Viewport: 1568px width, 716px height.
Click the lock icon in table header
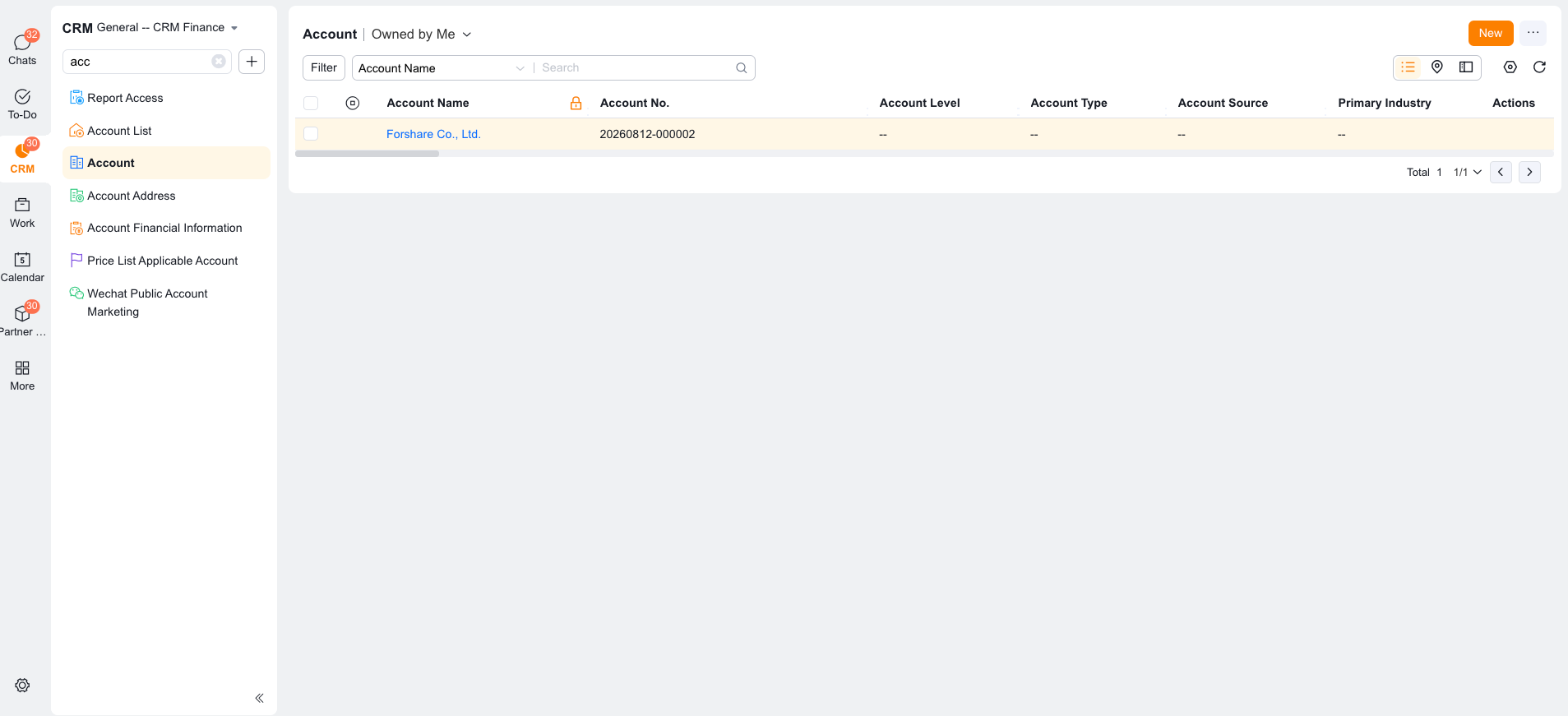tap(576, 103)
